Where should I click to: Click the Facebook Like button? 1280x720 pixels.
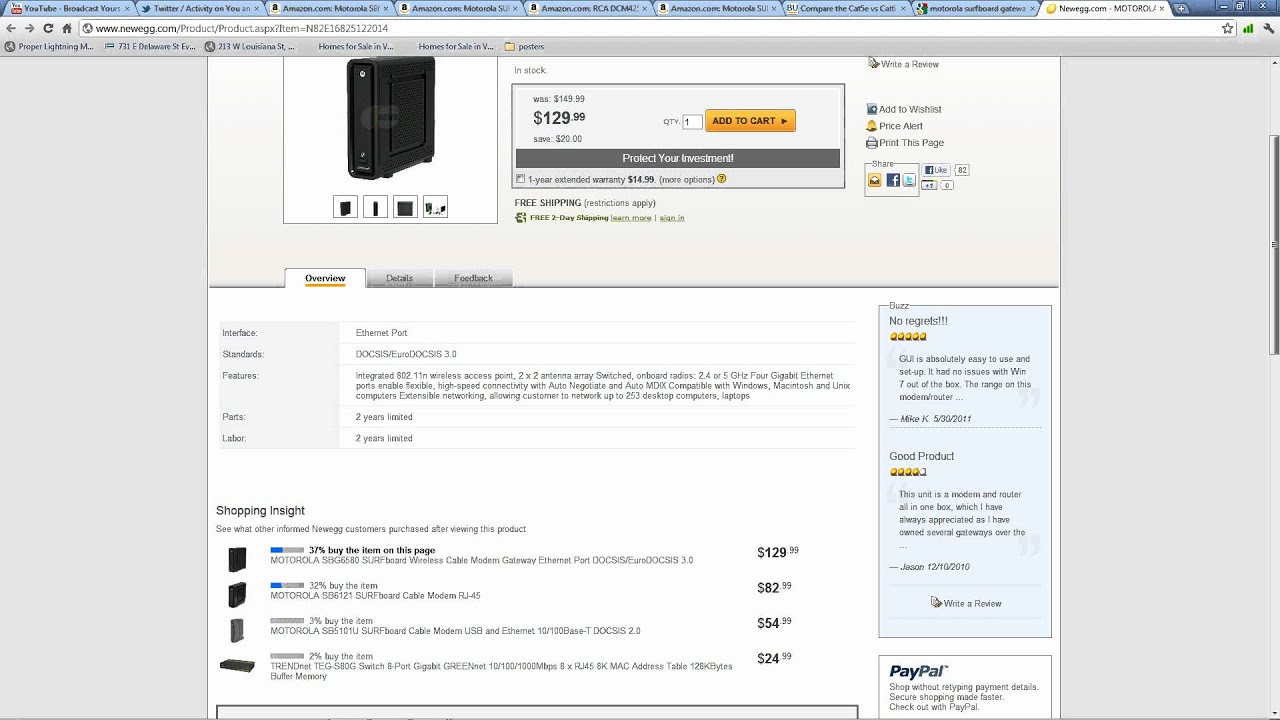coord(936,170)
